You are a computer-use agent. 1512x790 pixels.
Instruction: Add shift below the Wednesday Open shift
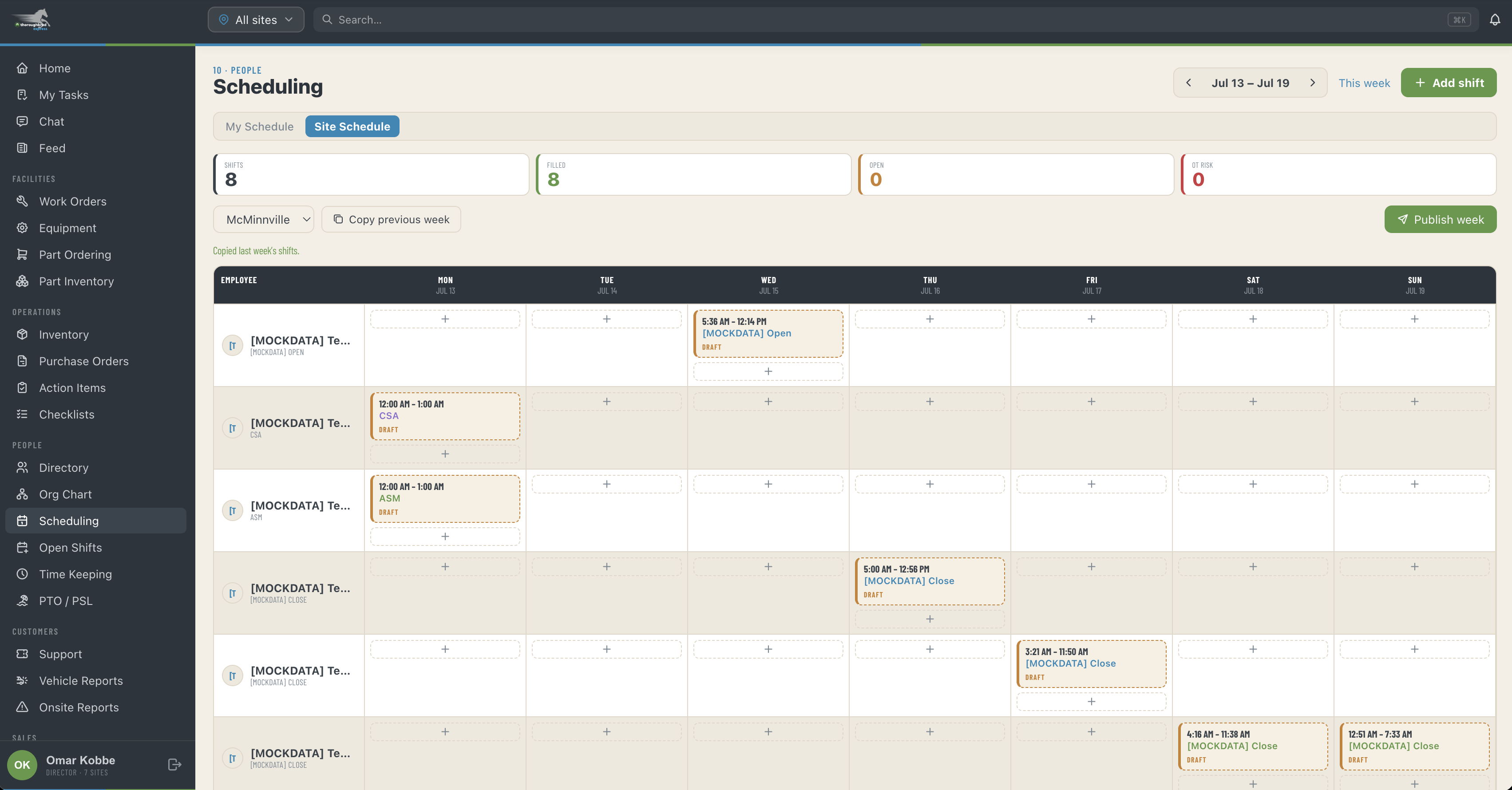coord(768,371)
